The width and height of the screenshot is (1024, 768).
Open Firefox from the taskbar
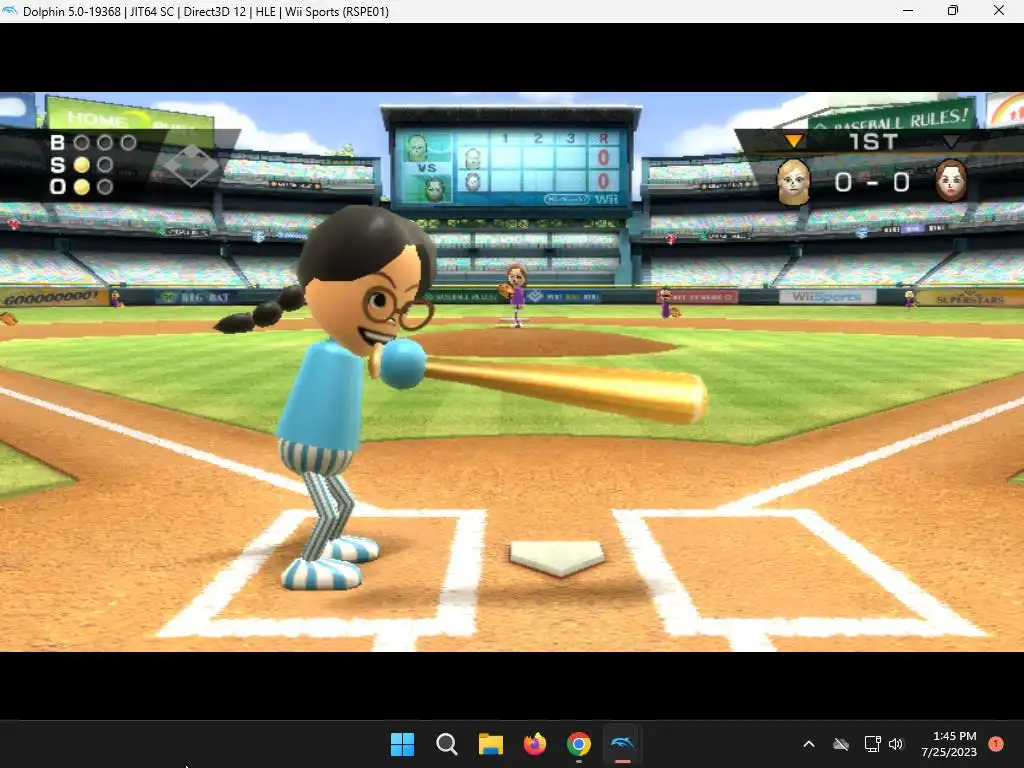[x=535, y=744]
